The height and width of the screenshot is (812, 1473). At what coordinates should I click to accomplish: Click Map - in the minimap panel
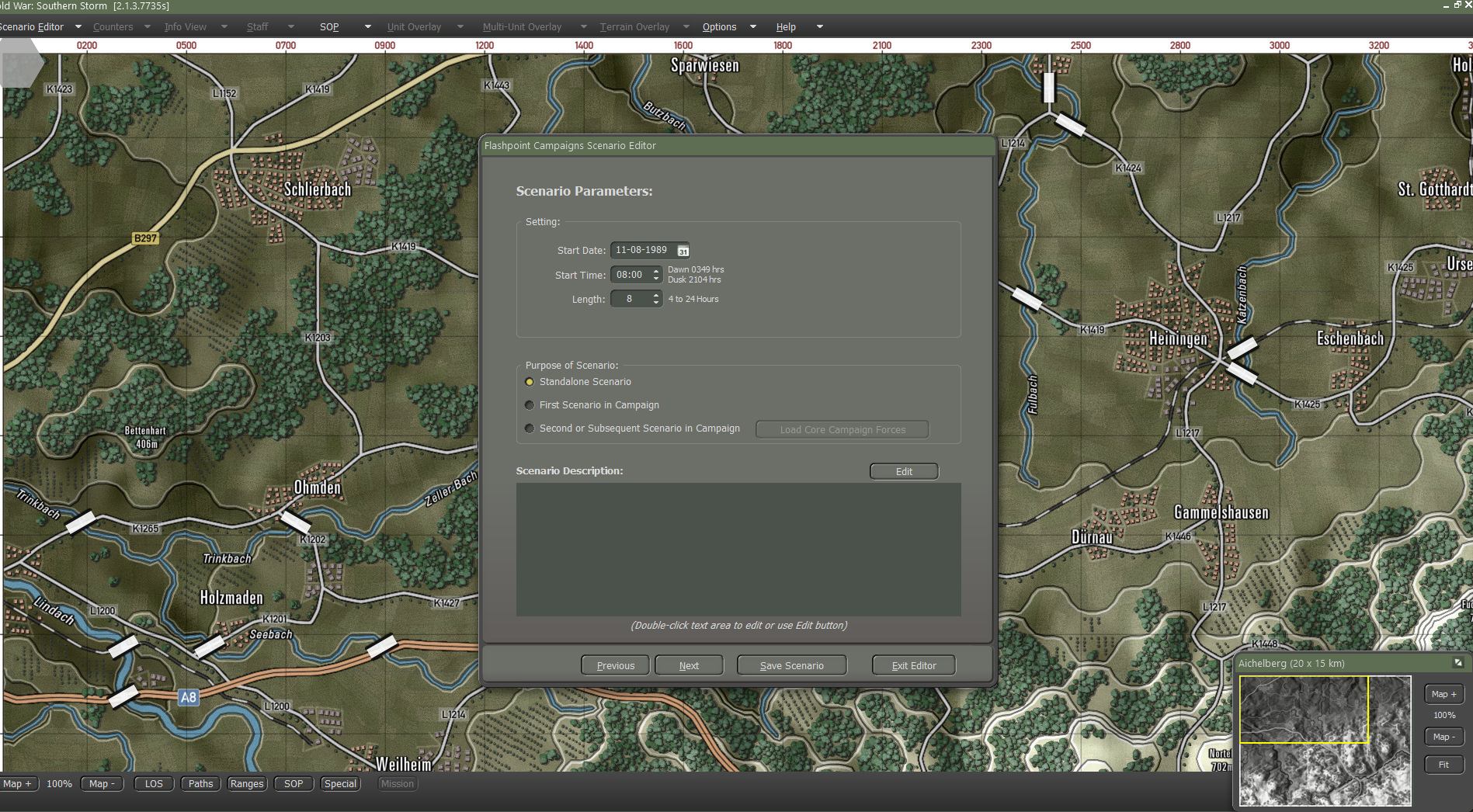[1444, 737]
